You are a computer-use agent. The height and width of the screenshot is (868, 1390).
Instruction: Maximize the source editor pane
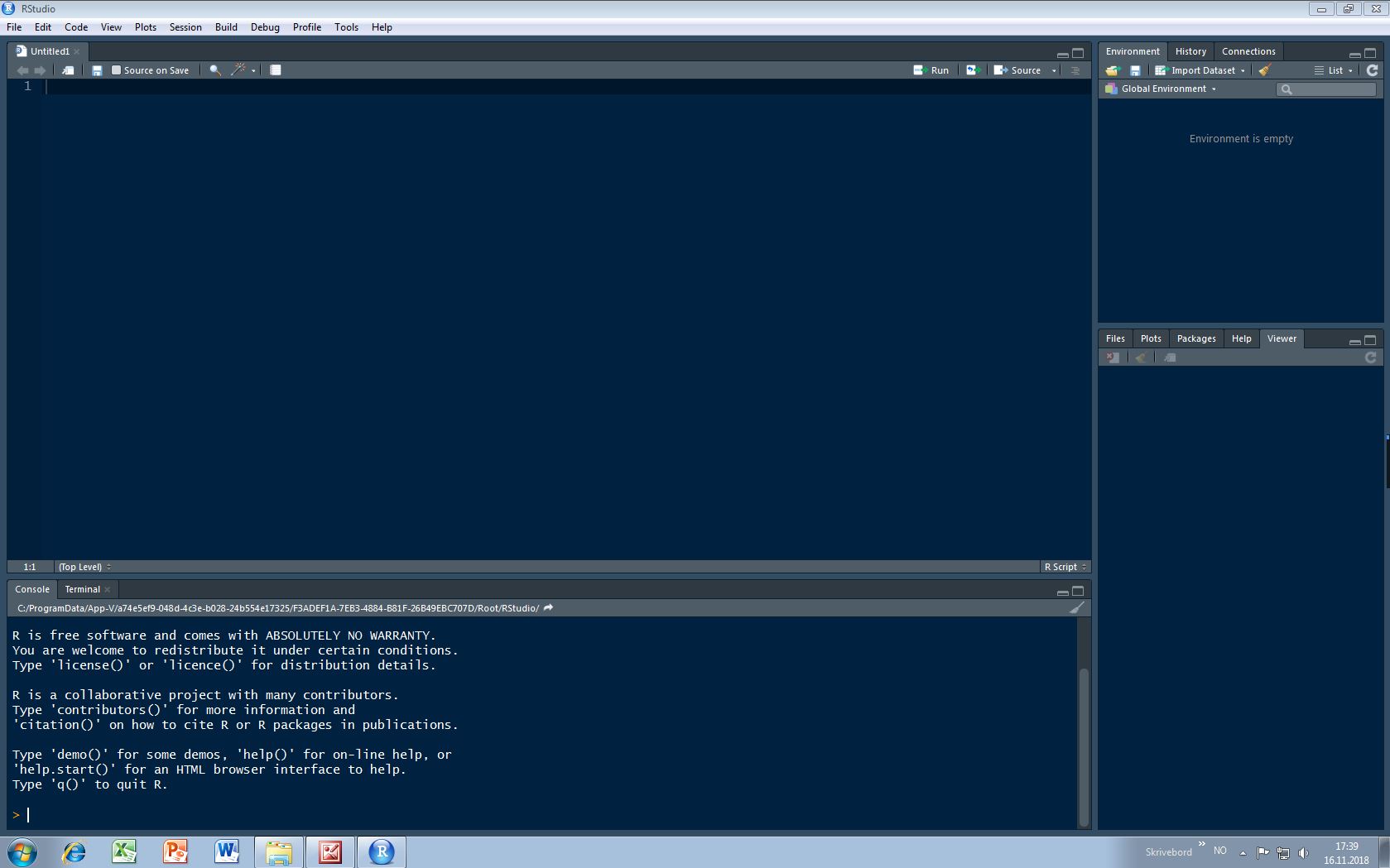(x=1078, y=53)
